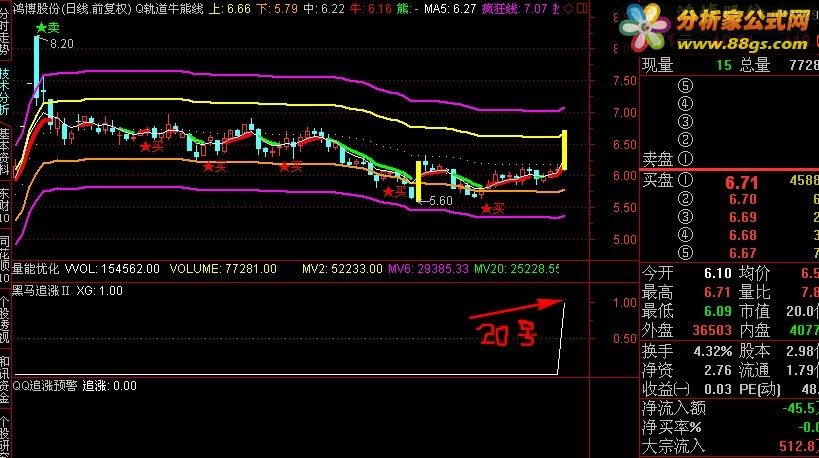Click the 8.20 high price label
Viewport: 819px width, 458px height.
(62, 44)
